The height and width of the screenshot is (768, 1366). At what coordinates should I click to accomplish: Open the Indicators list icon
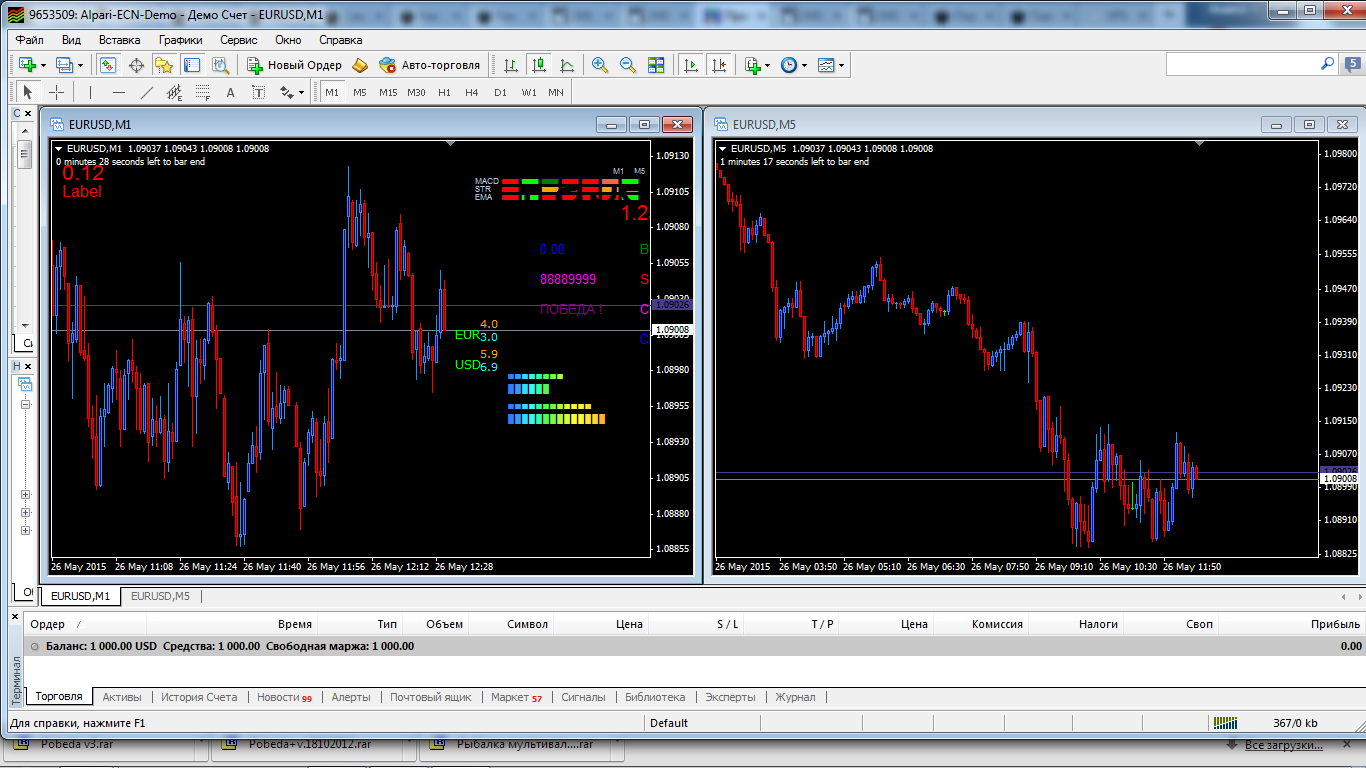tap(753, 65)
